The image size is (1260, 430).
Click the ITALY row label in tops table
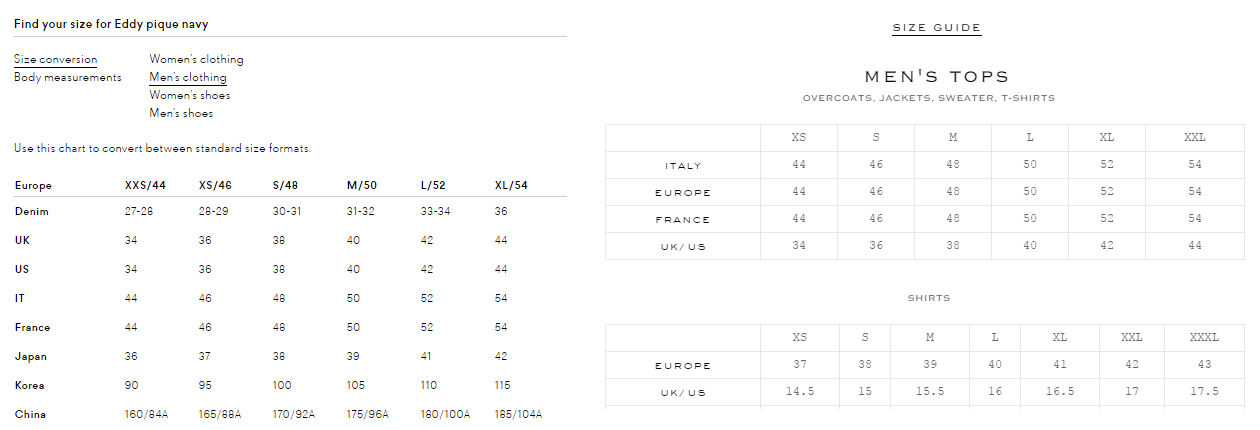(x=683, y=165)
